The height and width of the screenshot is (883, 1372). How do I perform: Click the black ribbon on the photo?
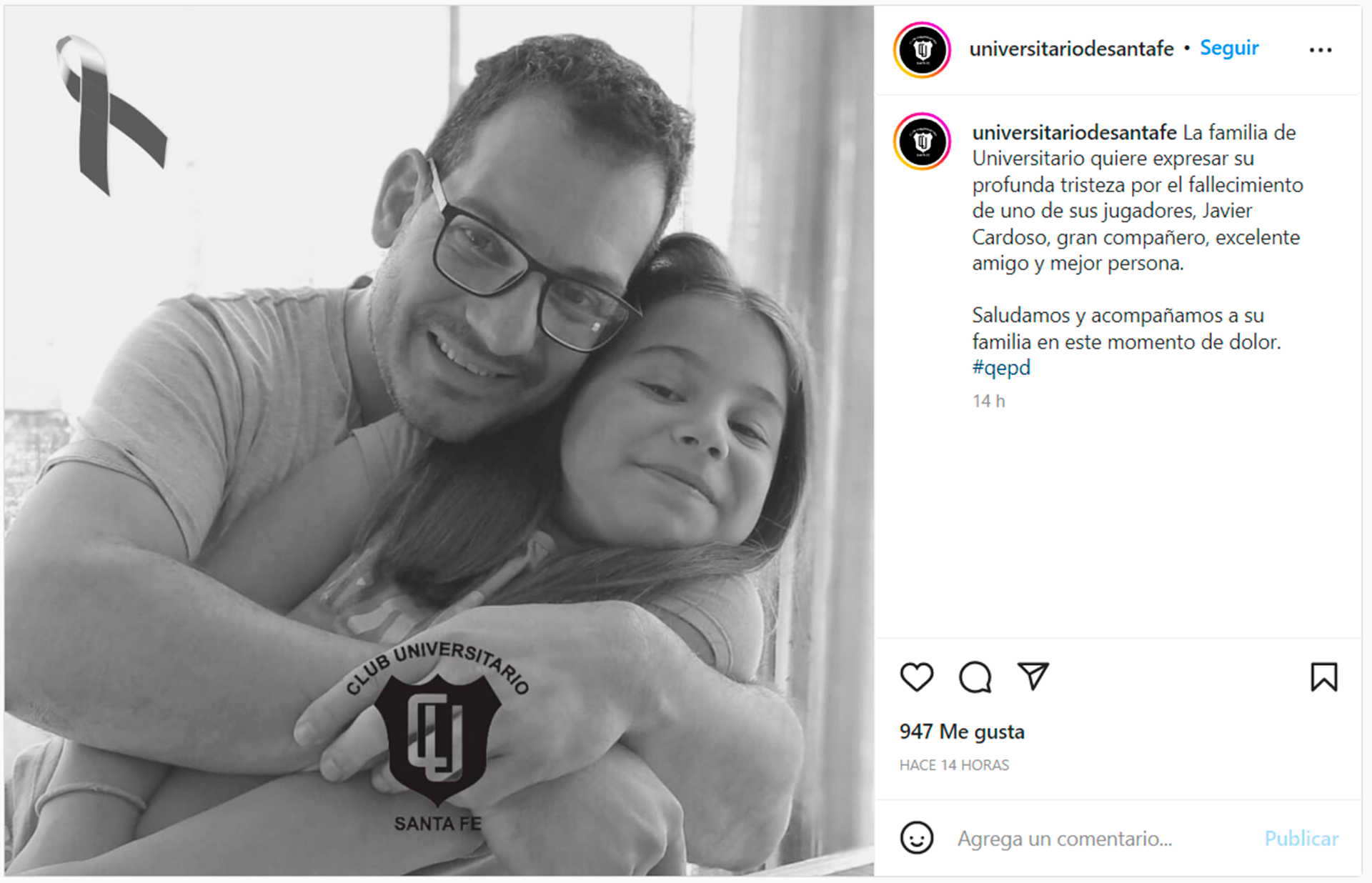[x=111, y=114]
